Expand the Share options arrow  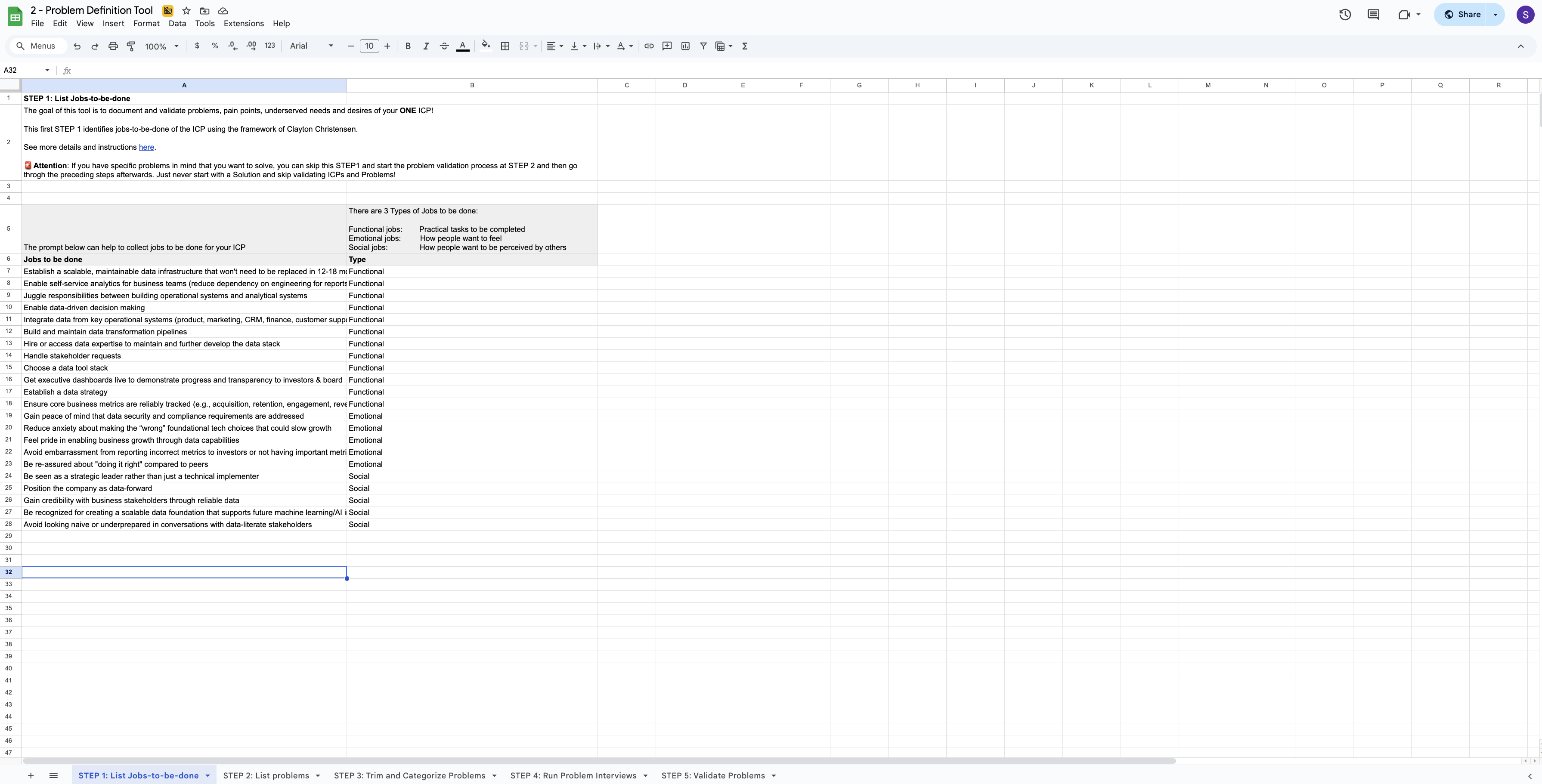tap(1496, 15)
